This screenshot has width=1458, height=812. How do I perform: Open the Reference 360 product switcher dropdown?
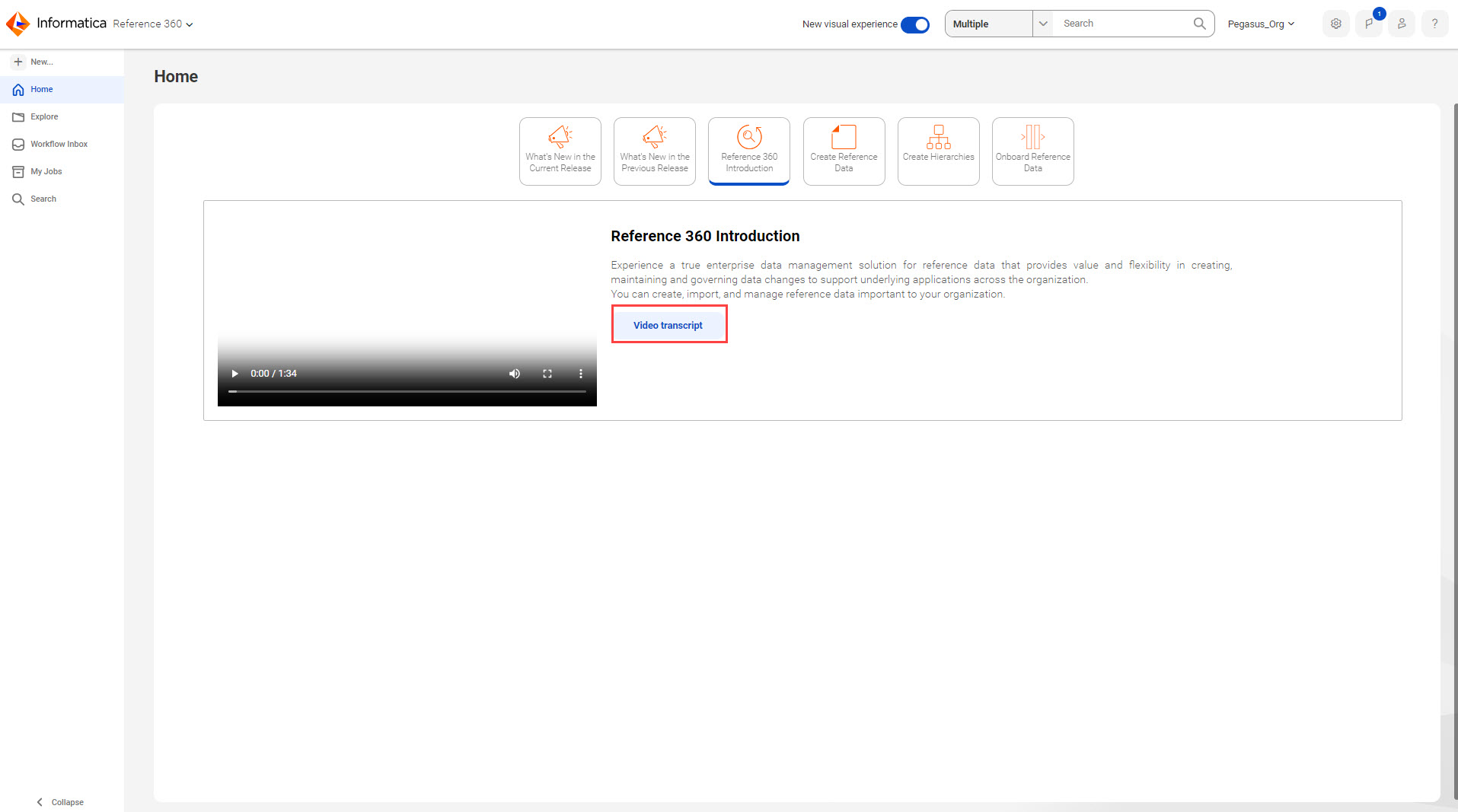click(153, 24)
